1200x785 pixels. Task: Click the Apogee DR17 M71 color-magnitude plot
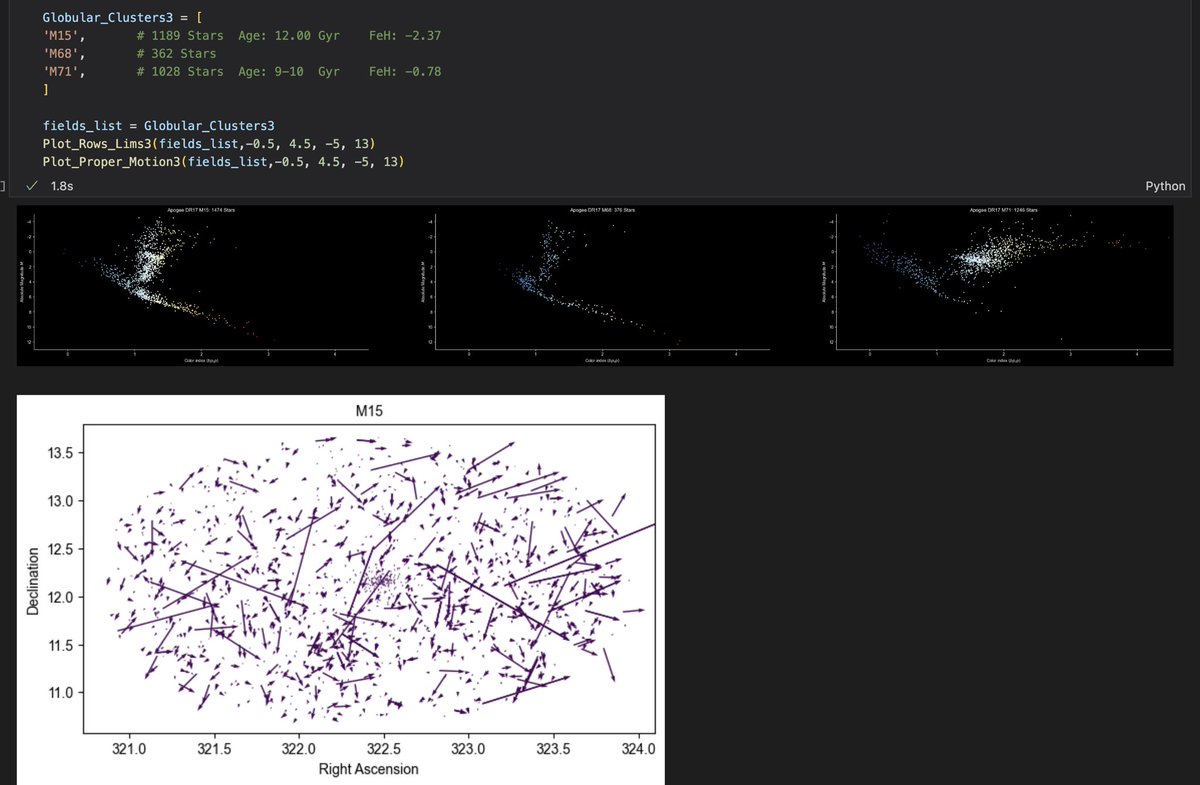point(1002,285)
